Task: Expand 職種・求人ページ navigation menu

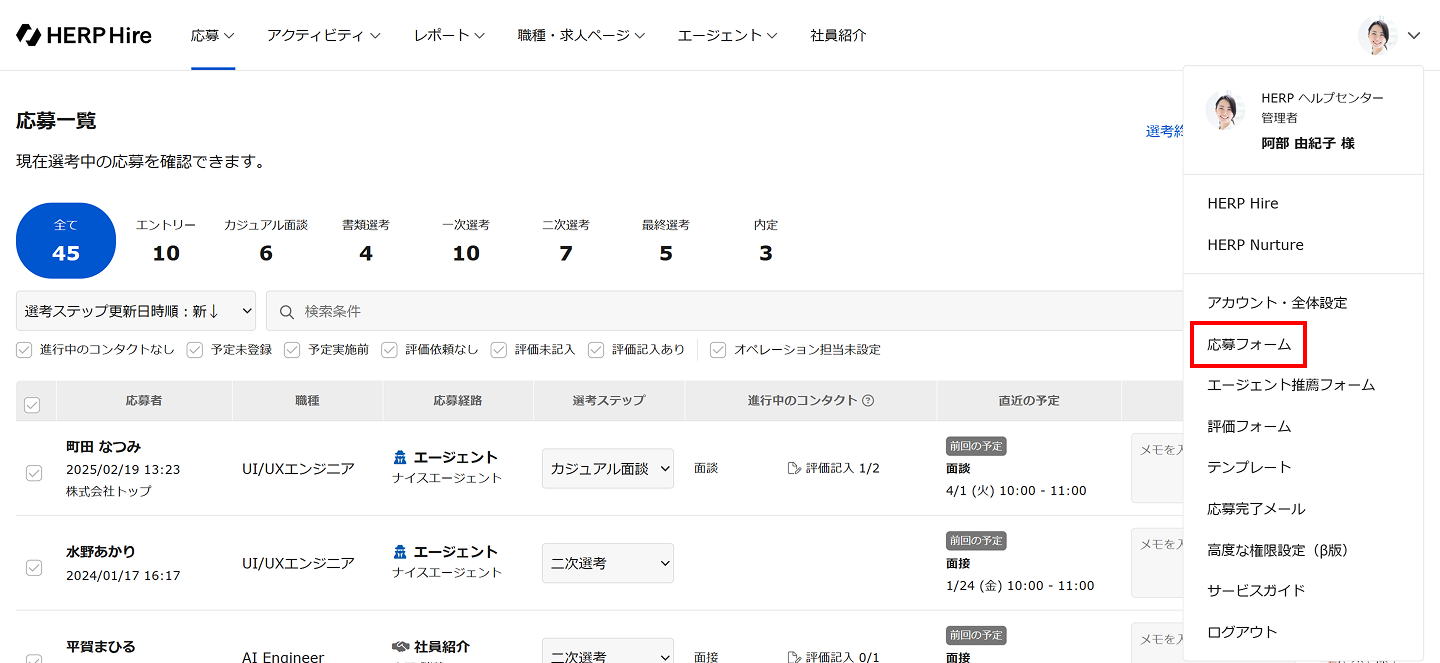Action: click(581, 35)
